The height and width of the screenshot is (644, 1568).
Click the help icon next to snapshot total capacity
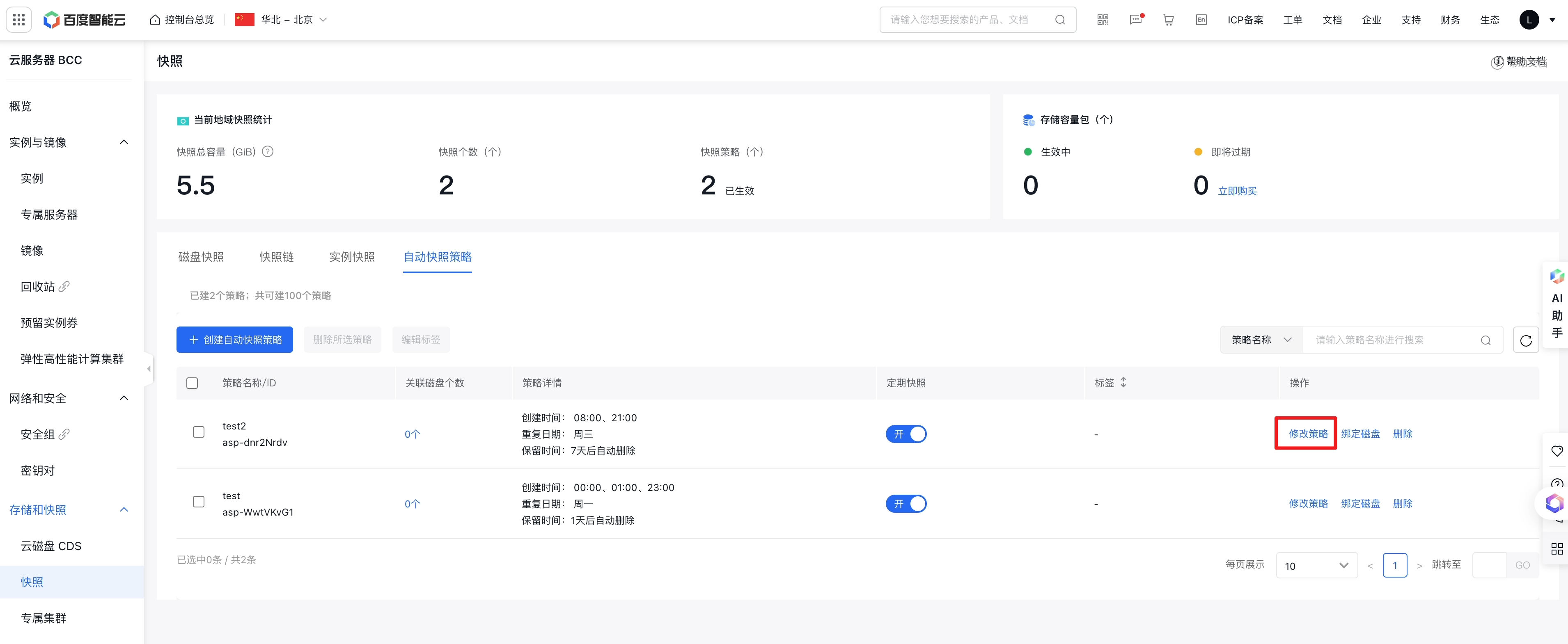coord(267,151)
